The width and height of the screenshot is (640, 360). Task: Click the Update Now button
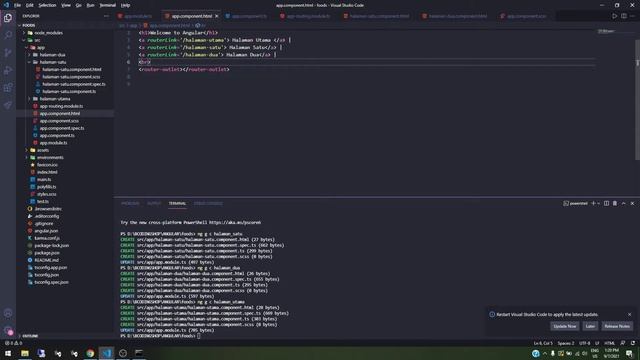pyautogui.click(x=565, y=326)
